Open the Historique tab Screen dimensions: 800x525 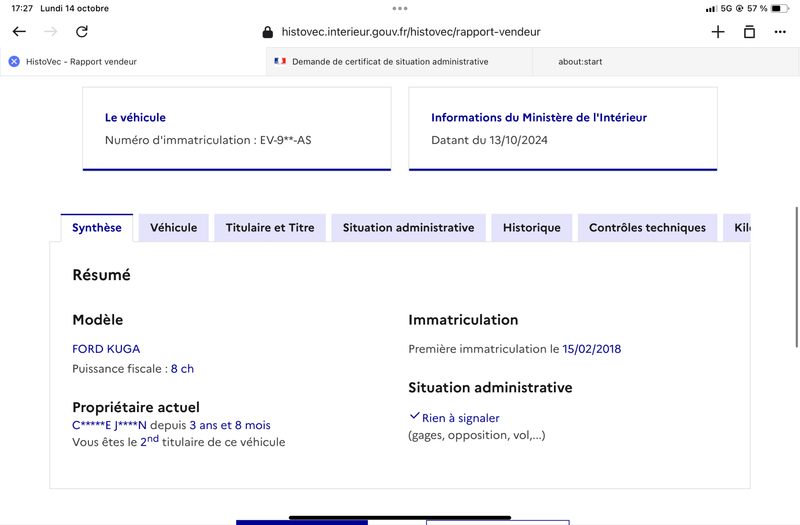click(x=532, y=228)
